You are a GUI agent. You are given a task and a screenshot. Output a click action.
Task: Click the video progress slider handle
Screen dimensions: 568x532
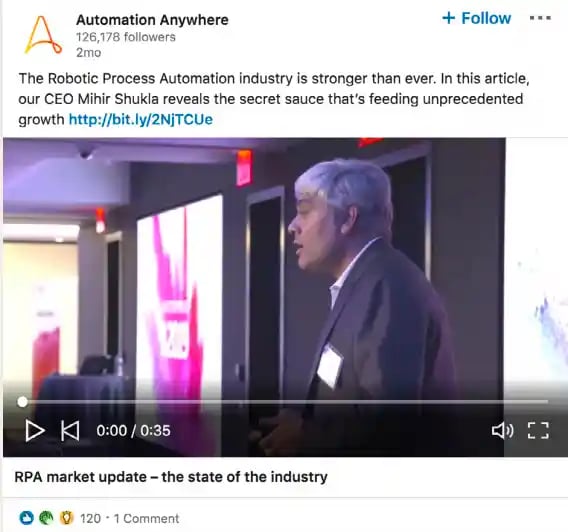click(x=22, y=402)
